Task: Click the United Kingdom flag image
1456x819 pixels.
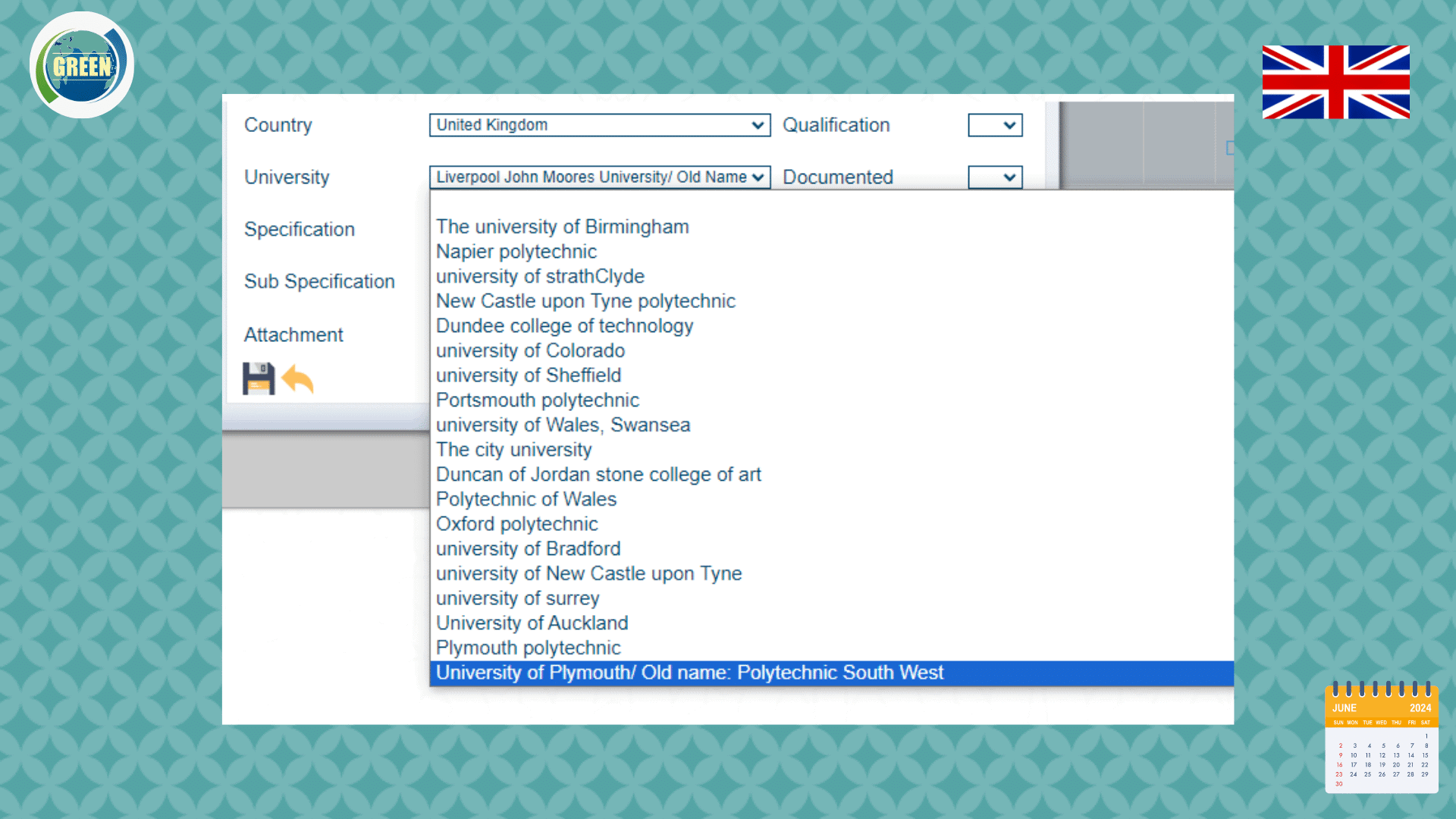Action: pos(1335,82)
